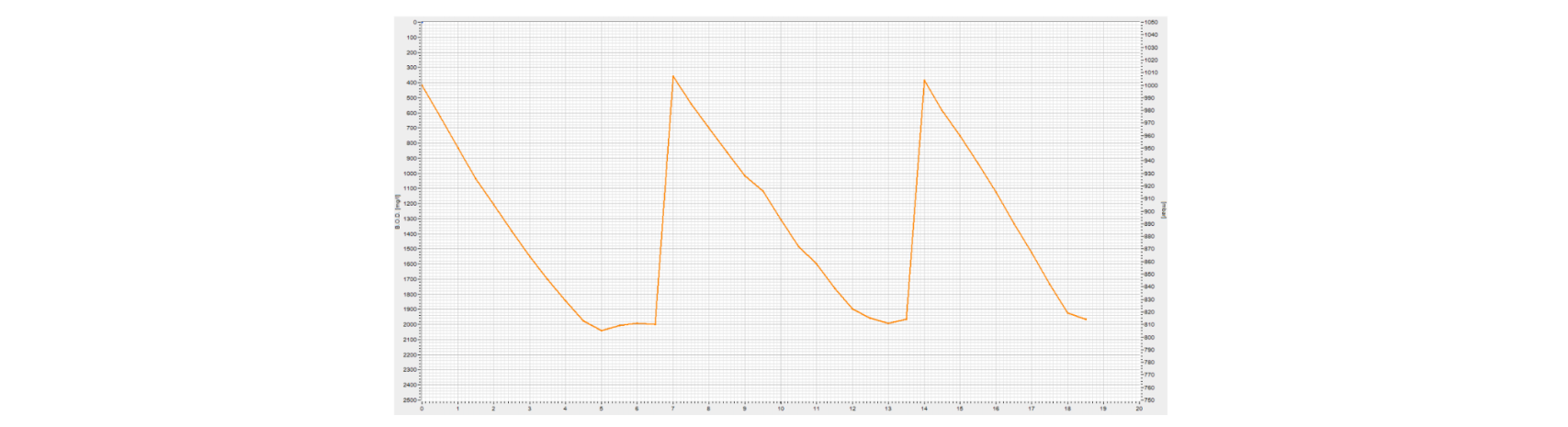
Task: Click the 750 label on the right axis
Action: point(1150,400)
